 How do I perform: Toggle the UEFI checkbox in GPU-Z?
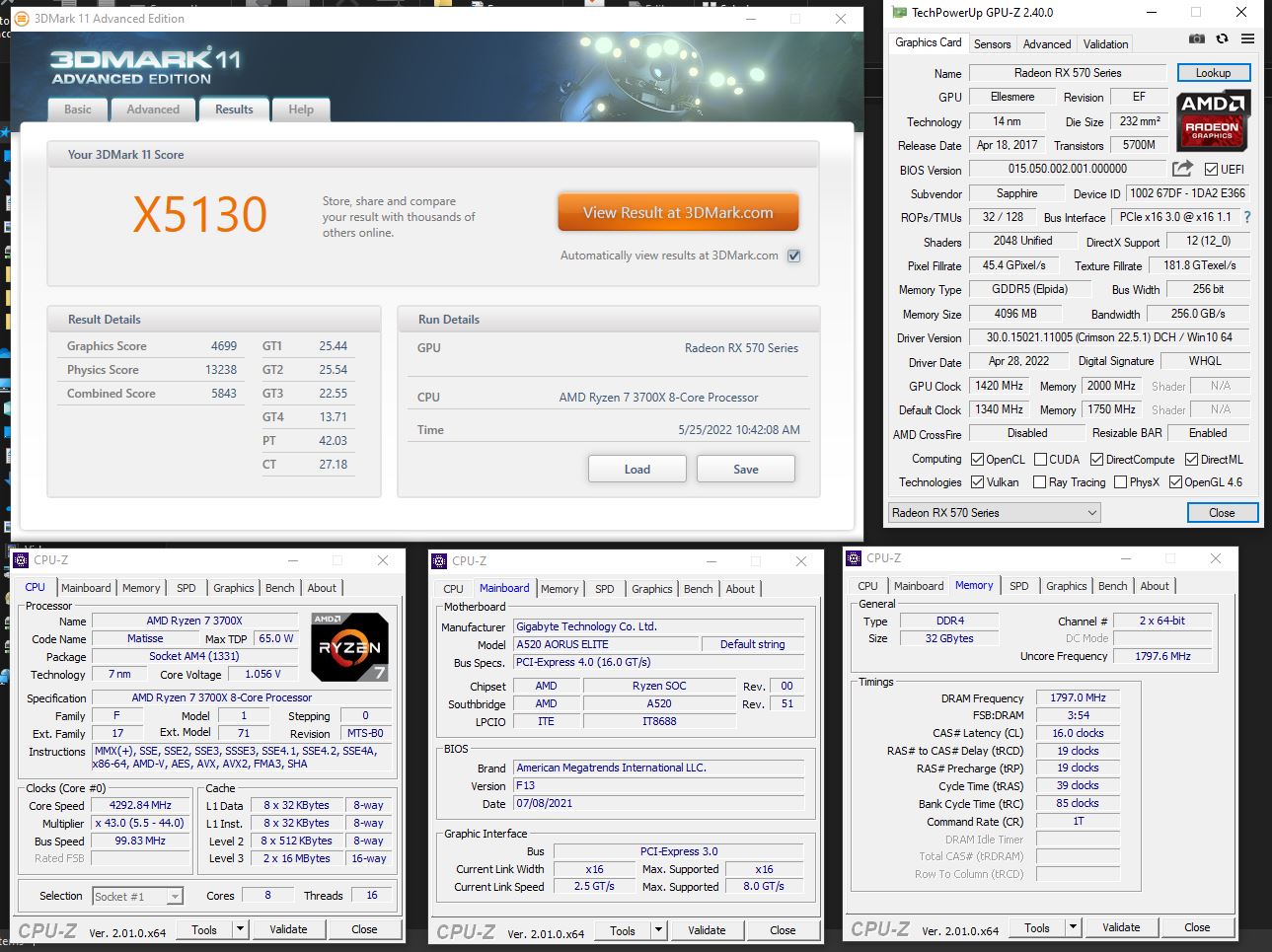pos(1211,170)
